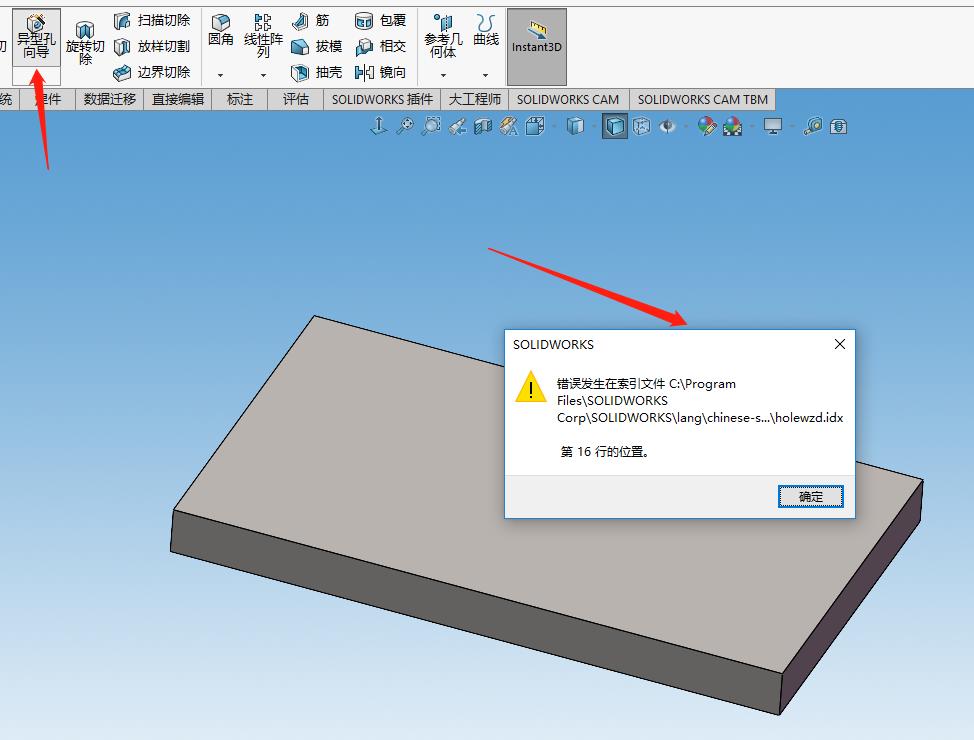Select the 相交 intersect feature

pyautogui.click(x=380, y=47)
